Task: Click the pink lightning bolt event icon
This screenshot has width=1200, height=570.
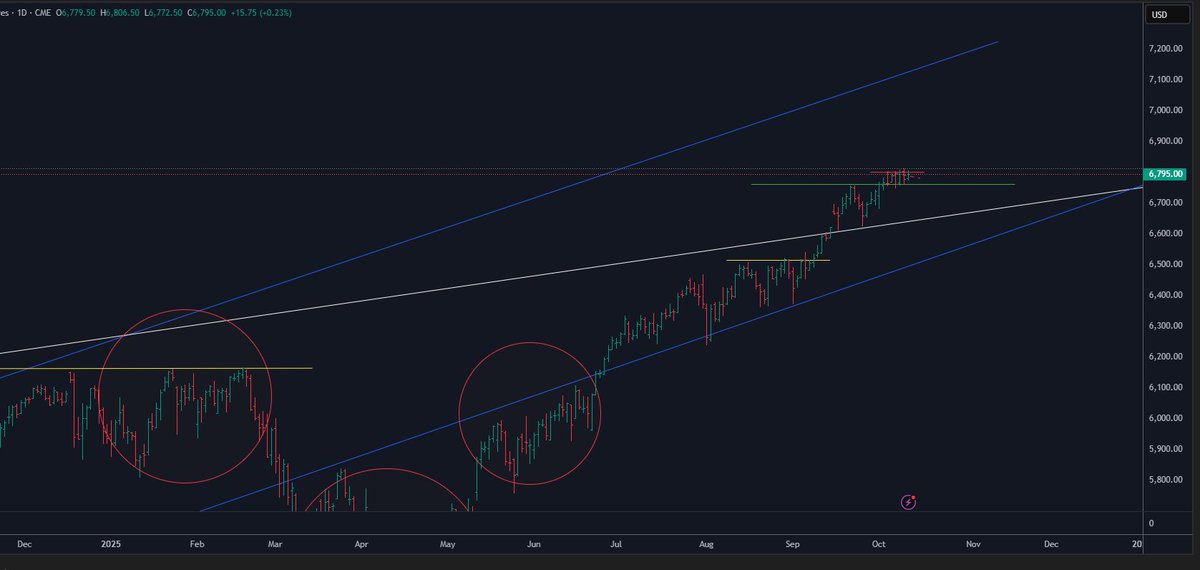Action: [x=908, y=502]
